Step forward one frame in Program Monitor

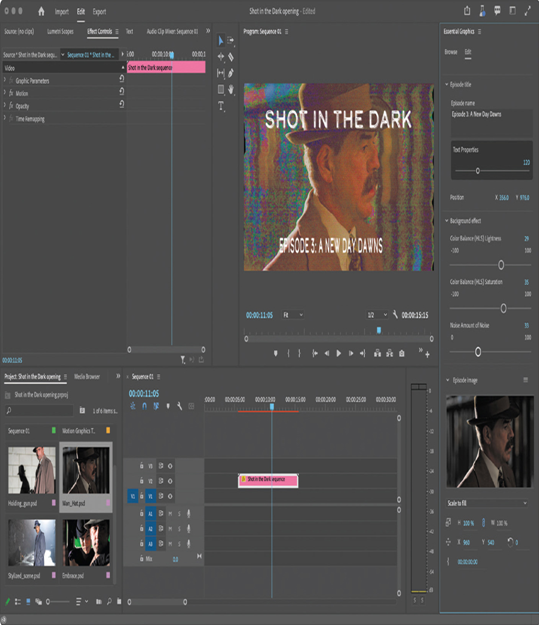coord(351,354)
